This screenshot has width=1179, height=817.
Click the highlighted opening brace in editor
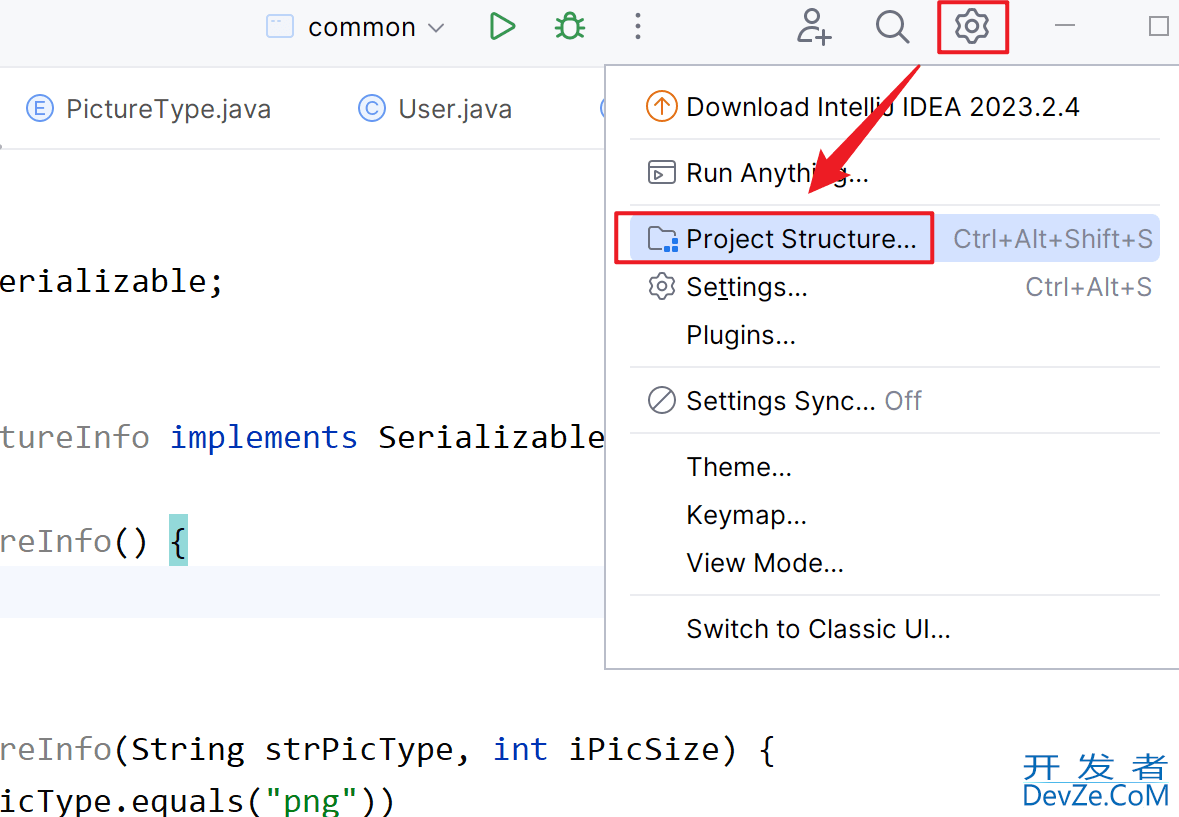[x=178, y=540]
